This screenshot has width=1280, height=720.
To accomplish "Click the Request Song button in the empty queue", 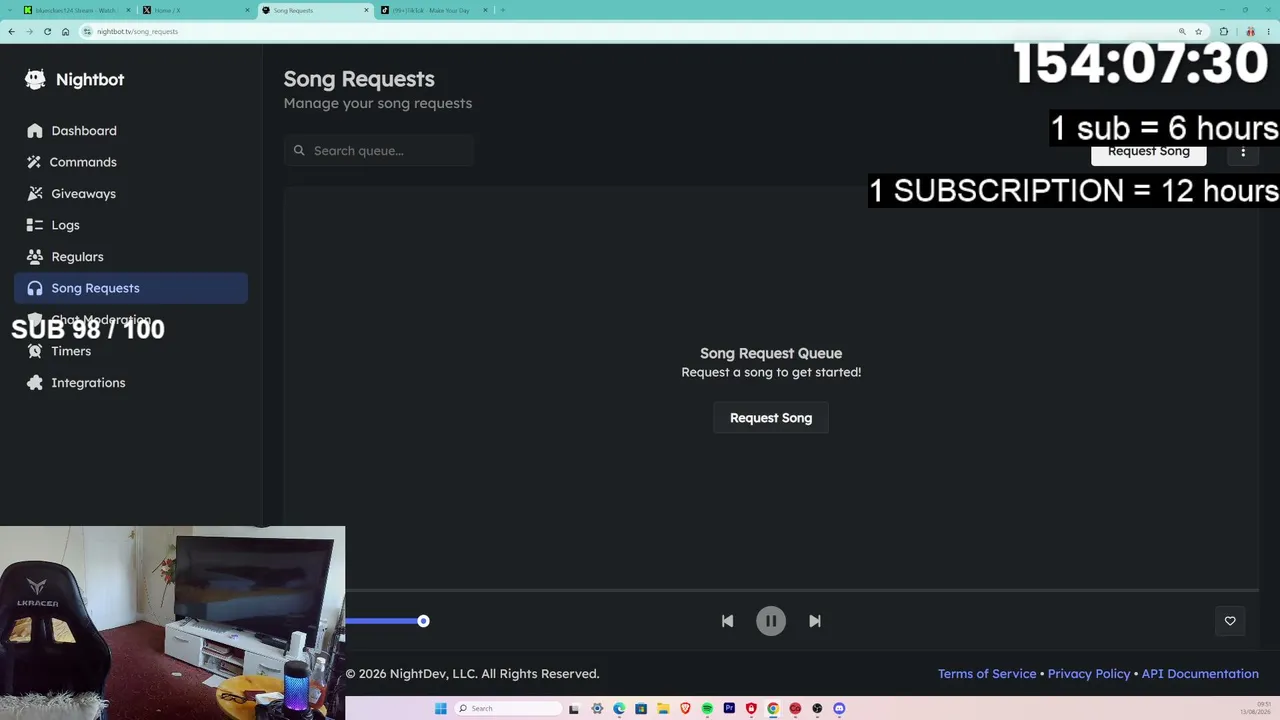I will coord(771,418).
